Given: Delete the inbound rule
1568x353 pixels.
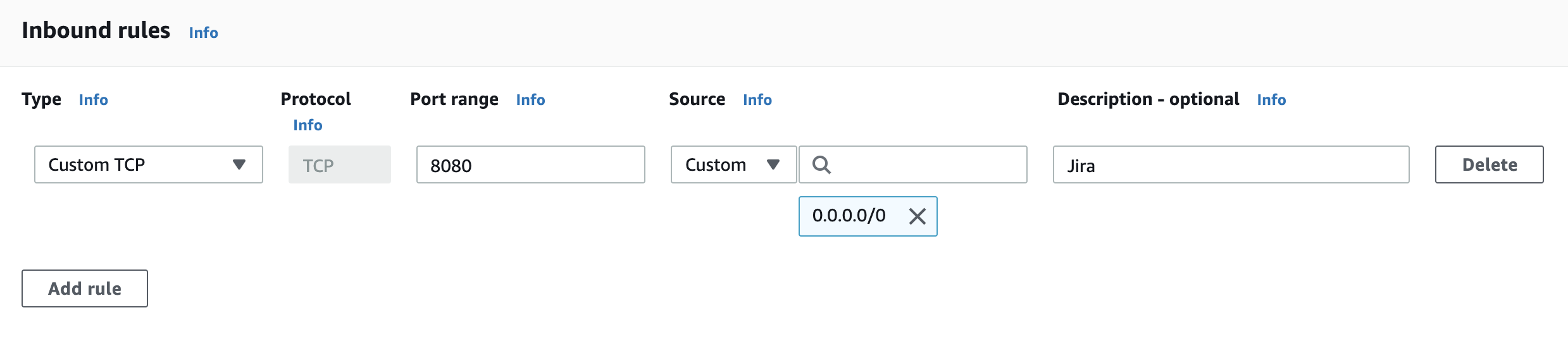Looking at the screenshot, I should click(1489, 164).
